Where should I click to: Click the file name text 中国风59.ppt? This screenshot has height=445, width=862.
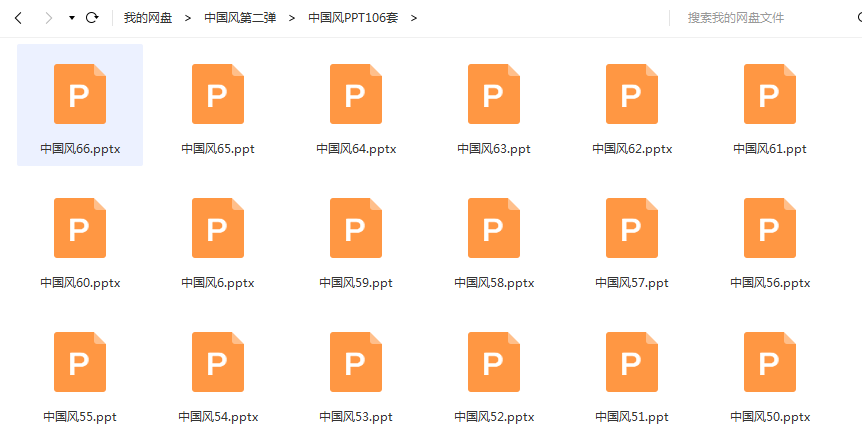point(356,283)
